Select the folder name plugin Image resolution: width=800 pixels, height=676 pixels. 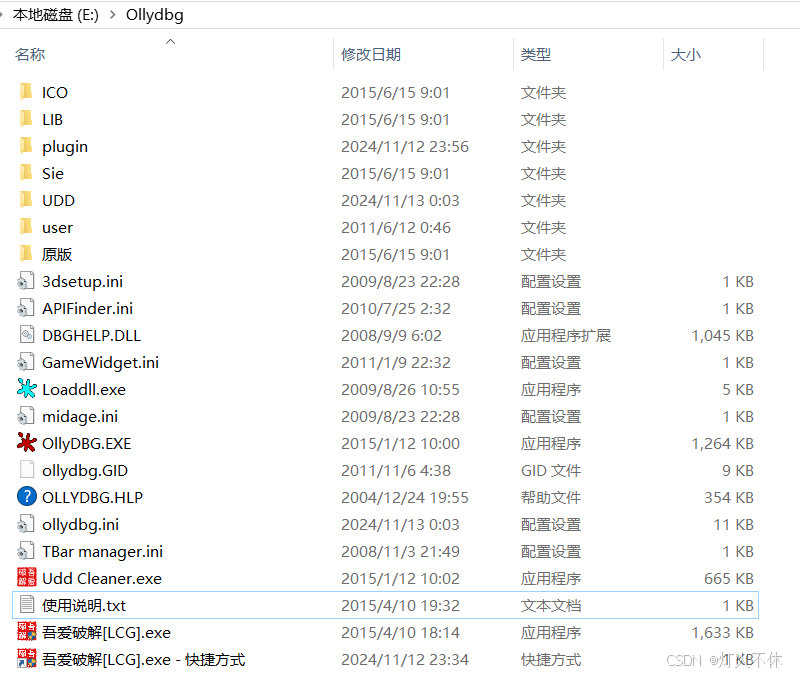pos(65,147)
